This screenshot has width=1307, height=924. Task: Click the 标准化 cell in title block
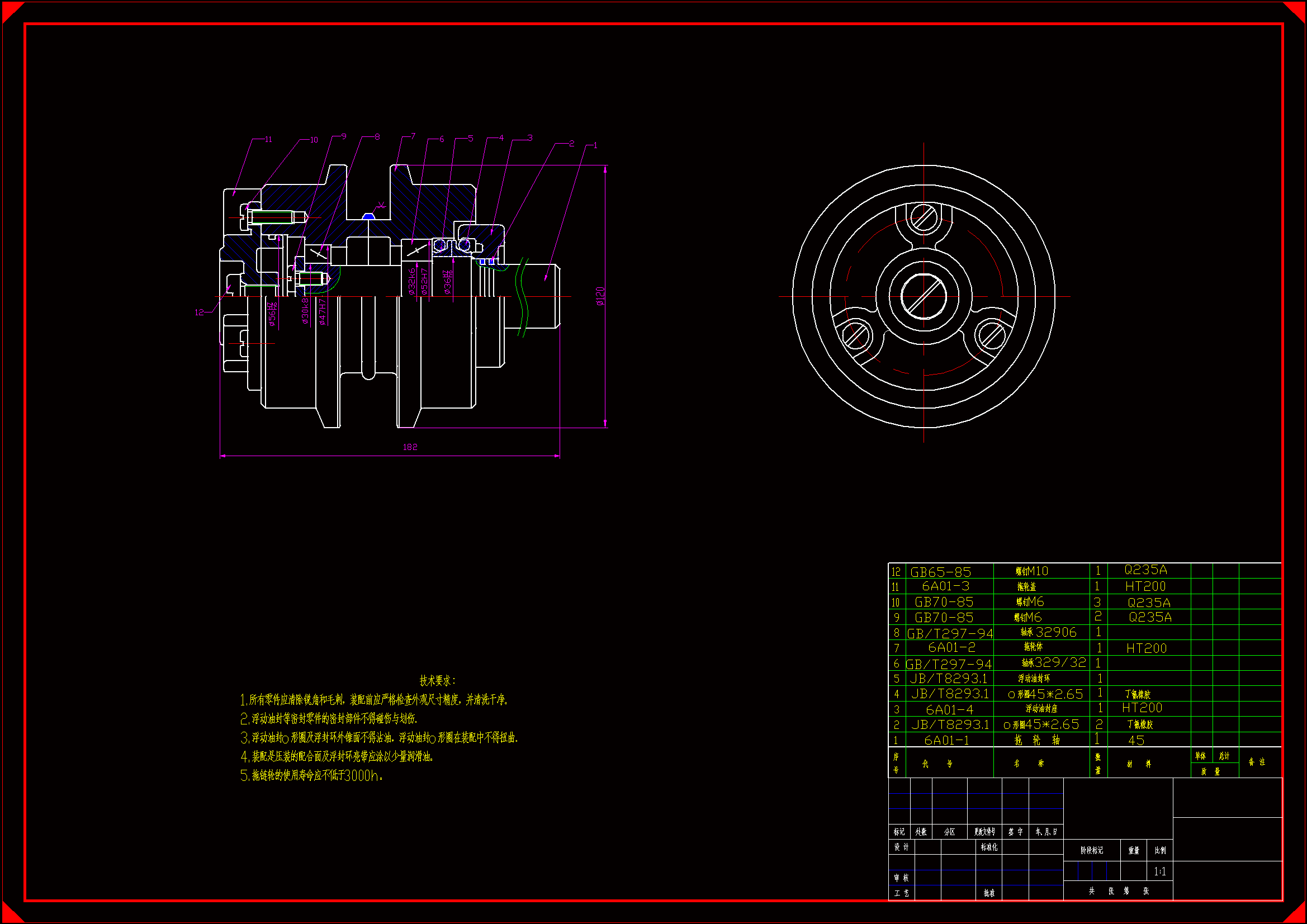click(988, 847)
